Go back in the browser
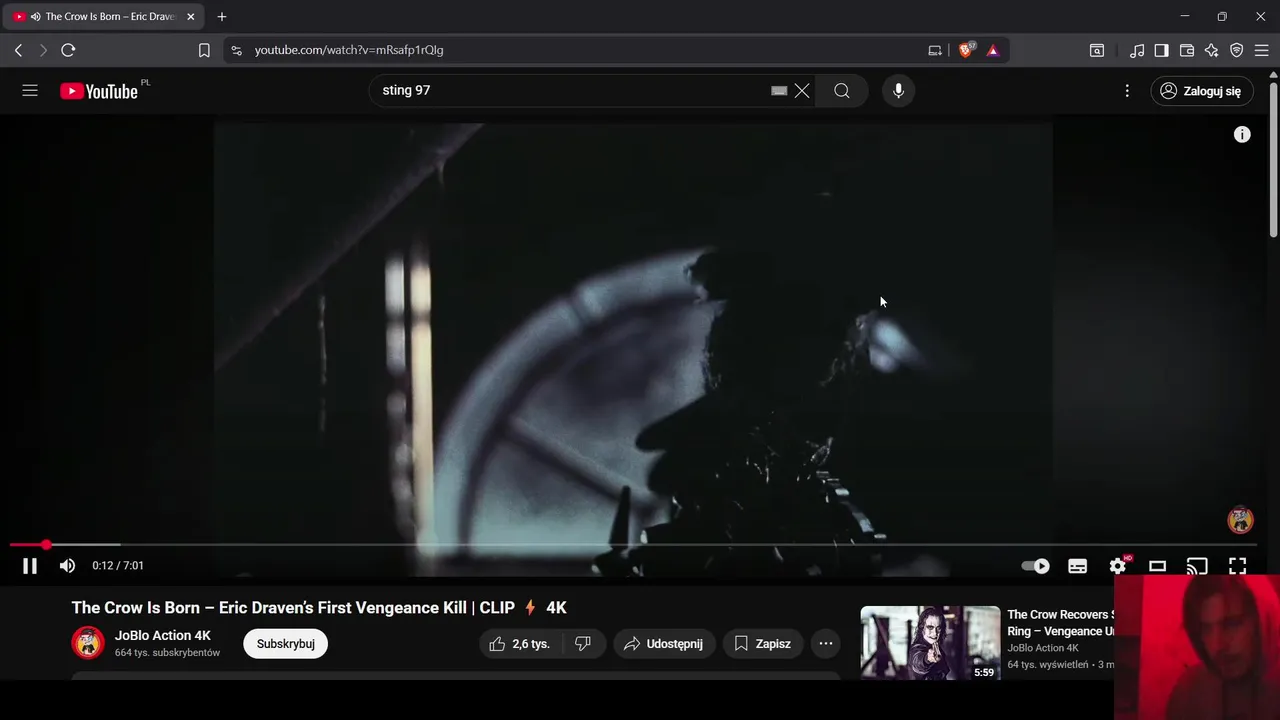Screen dimensions: 1280x720 pos(18,50)
